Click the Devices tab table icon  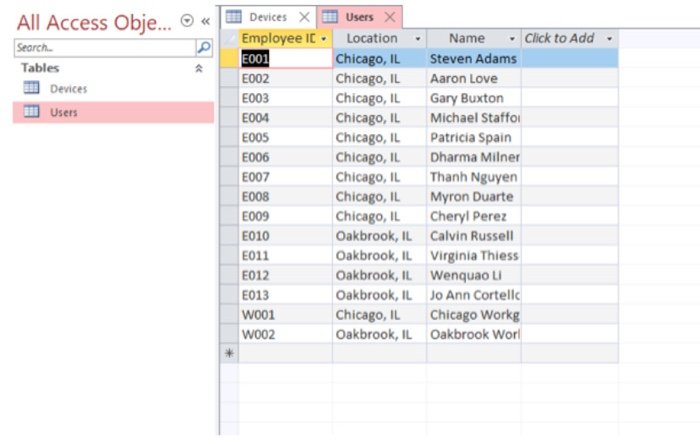tap(233, 17)
